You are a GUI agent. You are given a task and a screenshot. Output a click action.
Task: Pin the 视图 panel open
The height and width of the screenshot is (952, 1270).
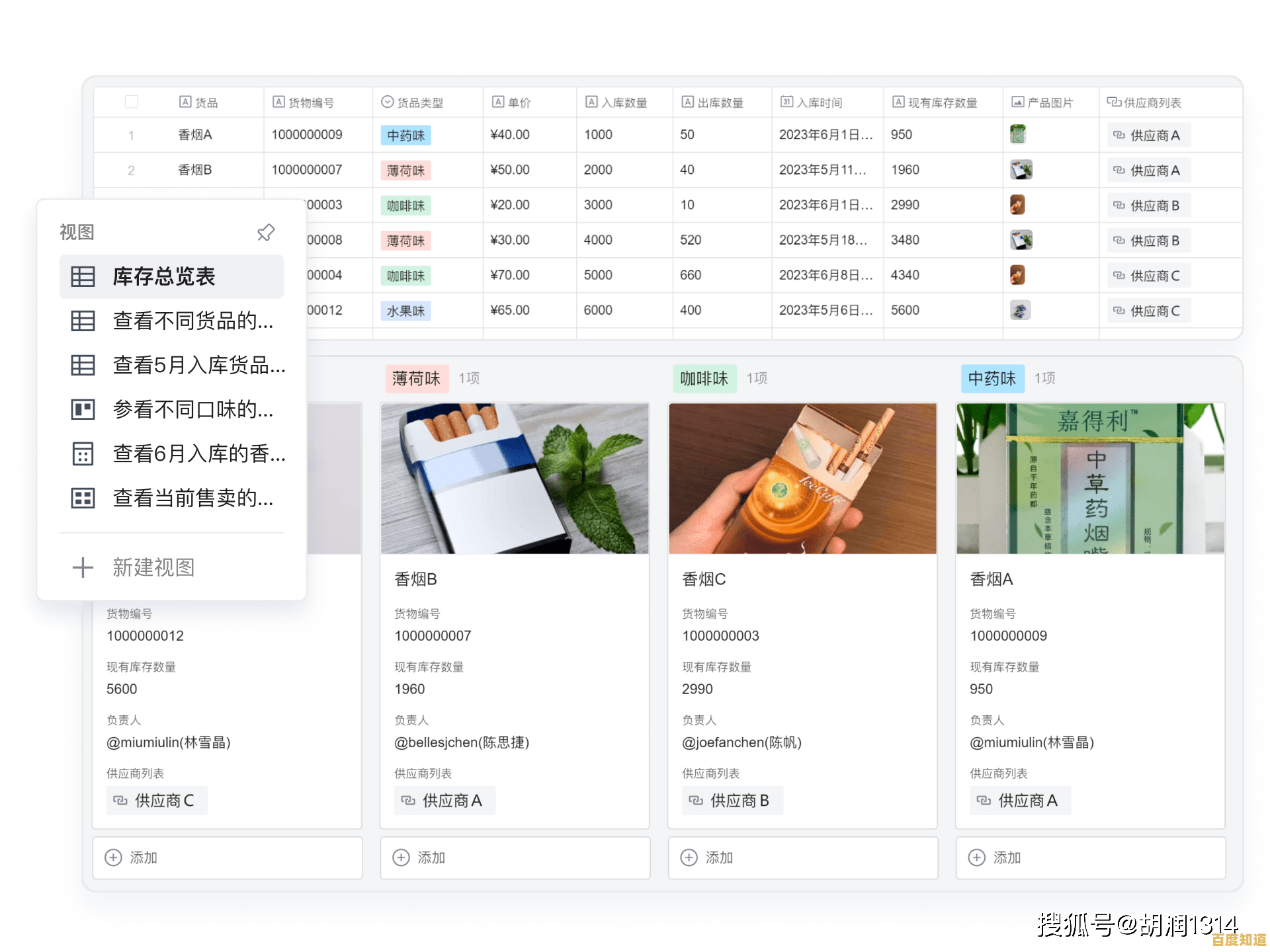pos(266,232)
